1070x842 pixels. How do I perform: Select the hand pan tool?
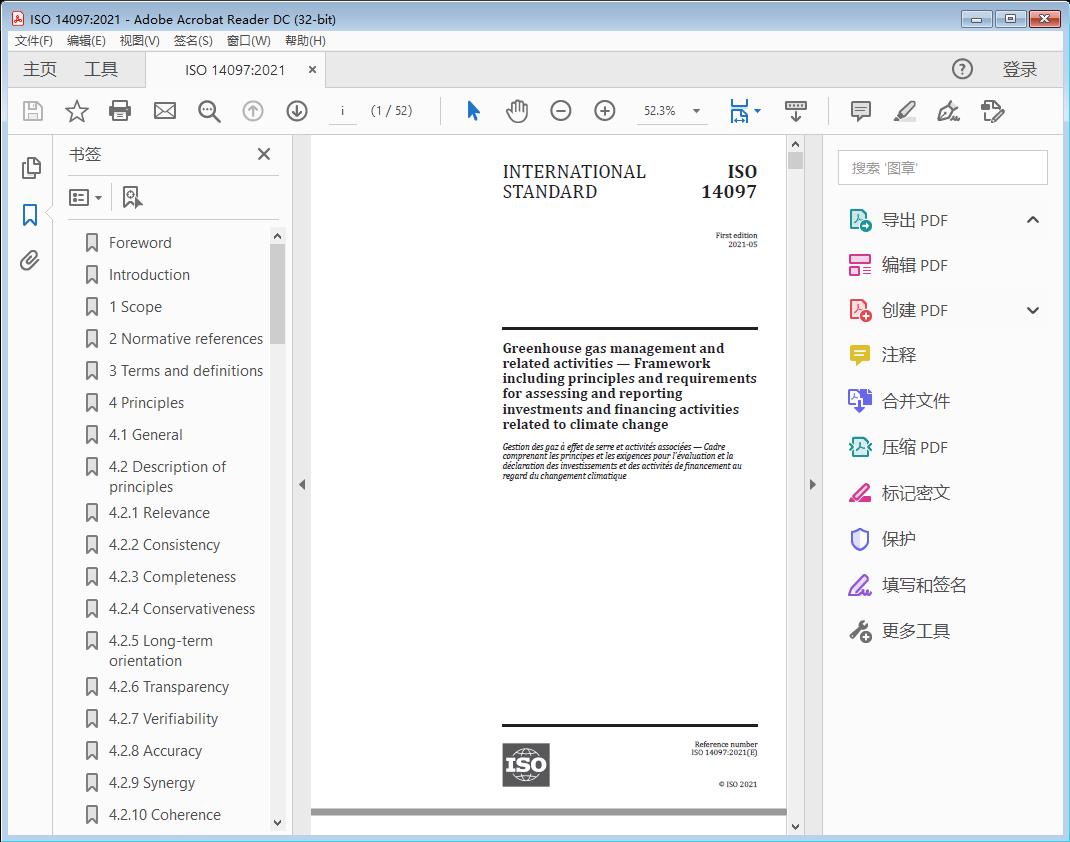pos(516,111)
